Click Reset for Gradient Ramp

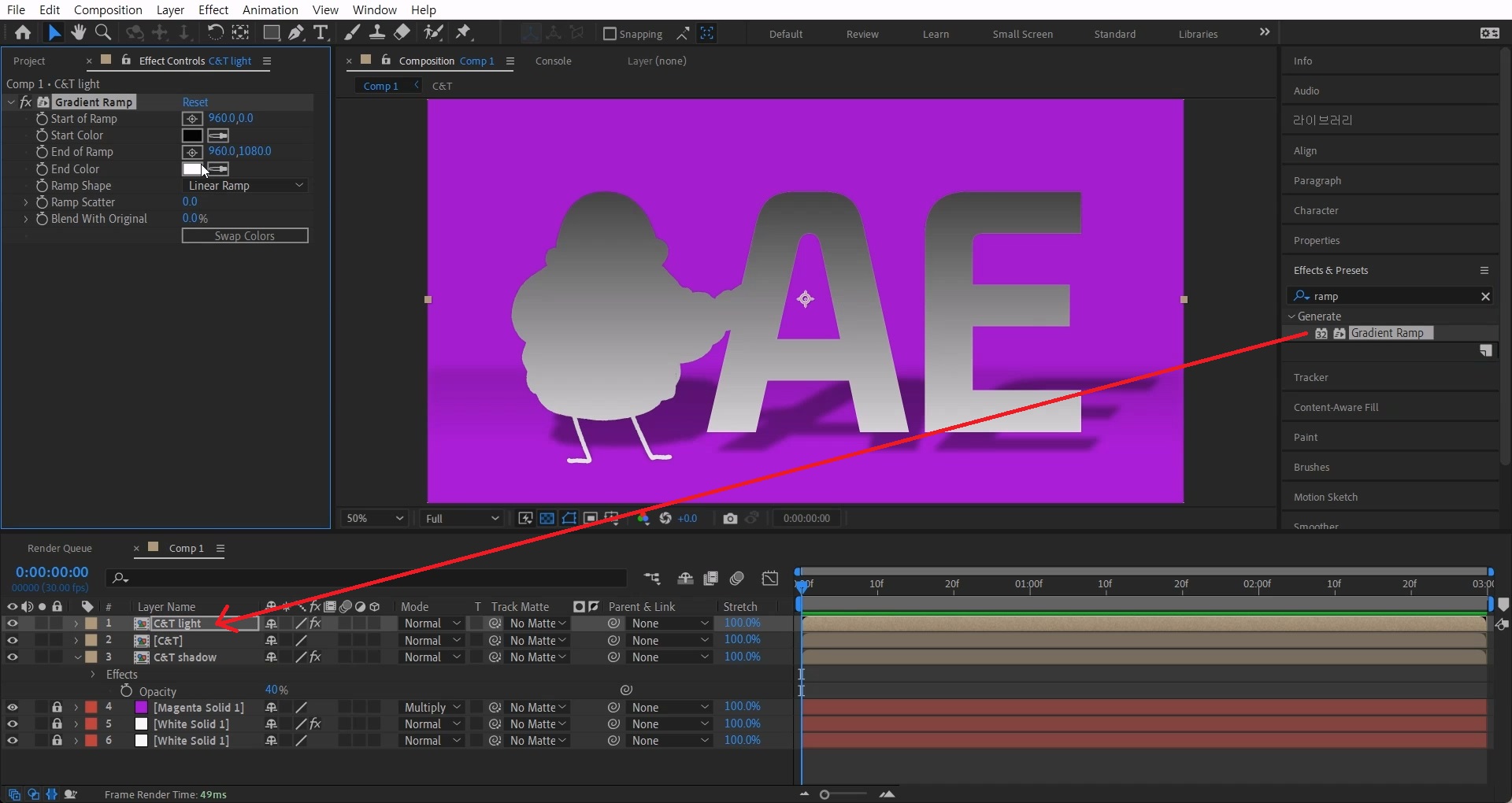(195, 102)
